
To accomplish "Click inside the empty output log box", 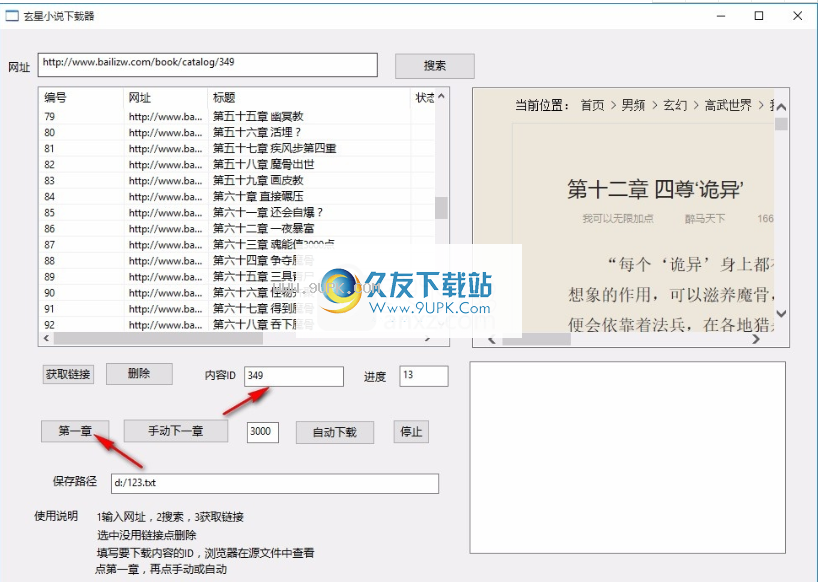I will 628,457.
